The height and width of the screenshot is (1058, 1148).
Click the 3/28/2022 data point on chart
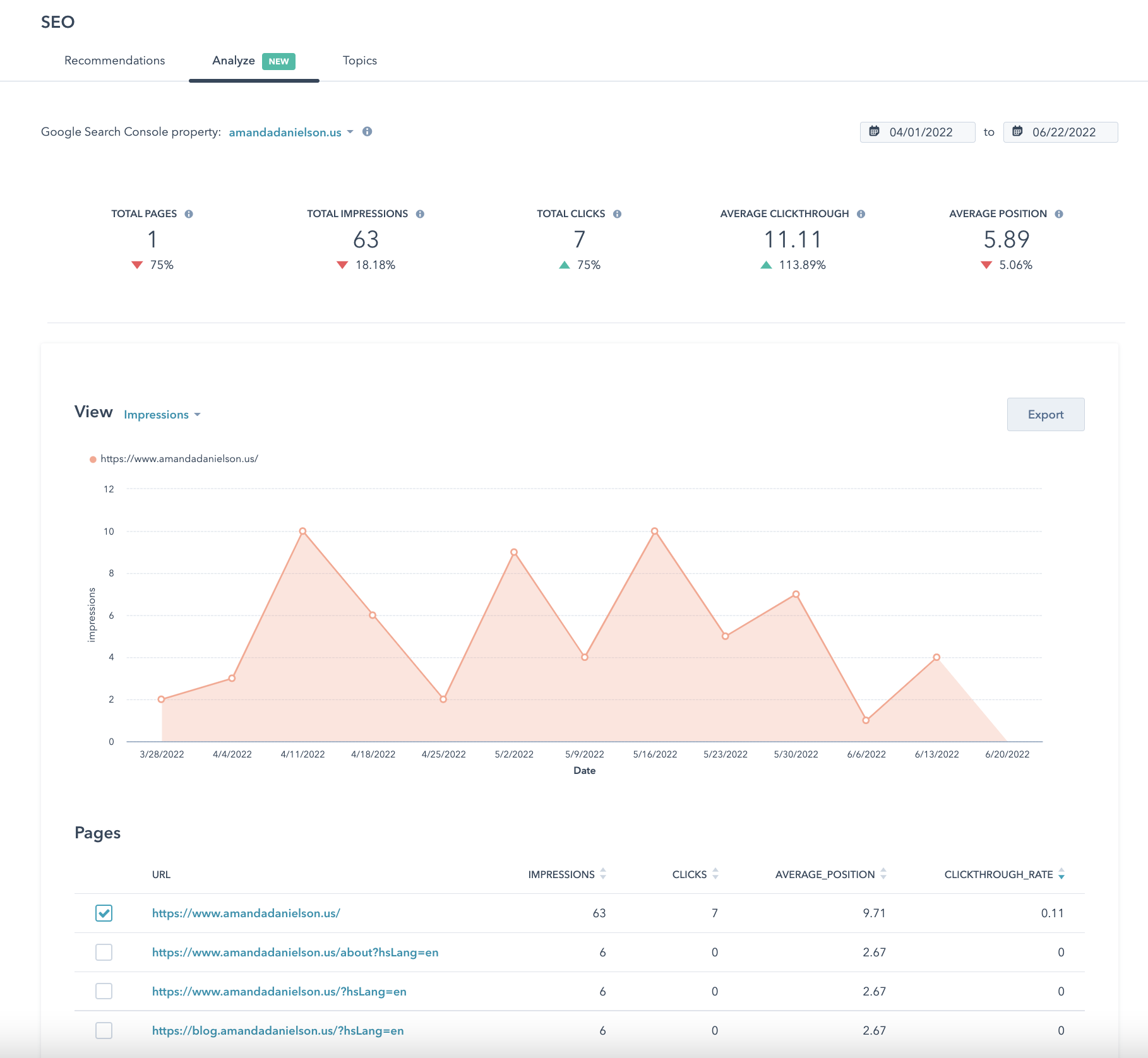coord(162,699)
